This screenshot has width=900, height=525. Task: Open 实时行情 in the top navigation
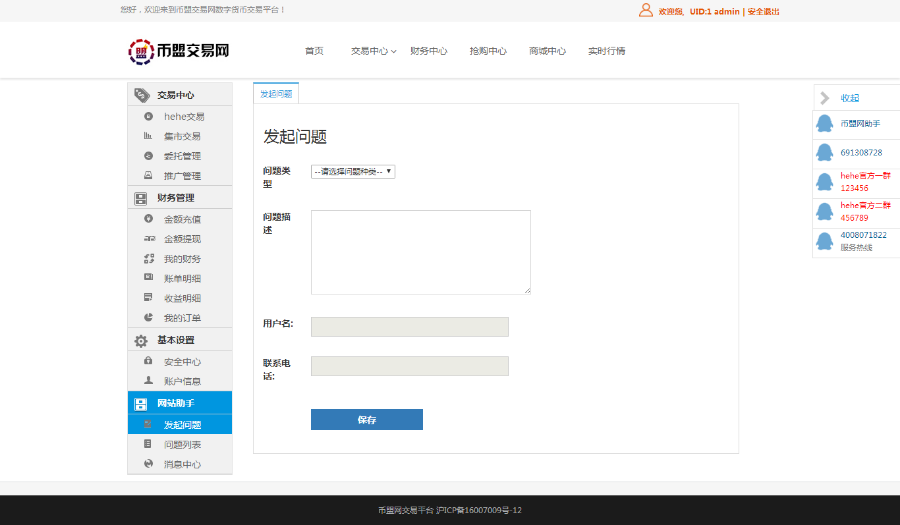[x=607, y=51]
